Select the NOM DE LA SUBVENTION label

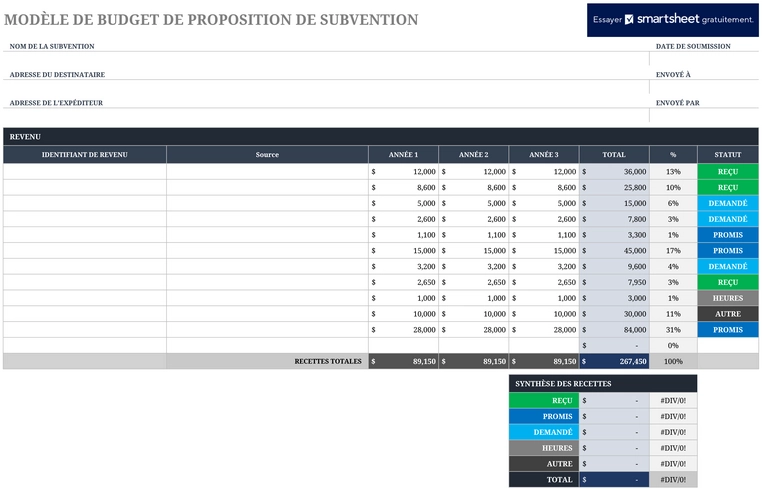(52, 46)
